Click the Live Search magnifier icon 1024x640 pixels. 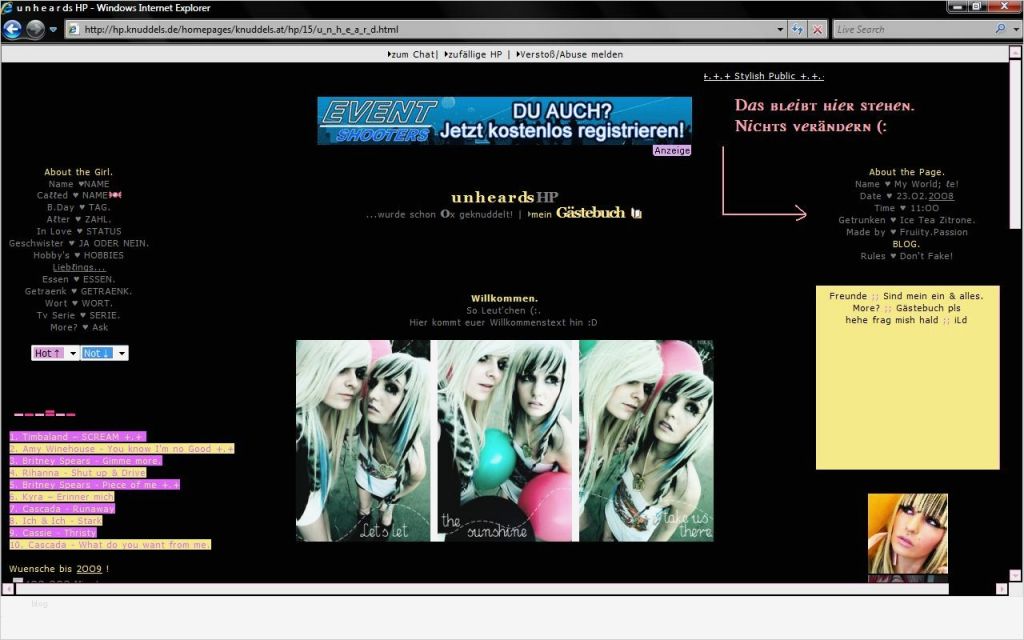1000,28
